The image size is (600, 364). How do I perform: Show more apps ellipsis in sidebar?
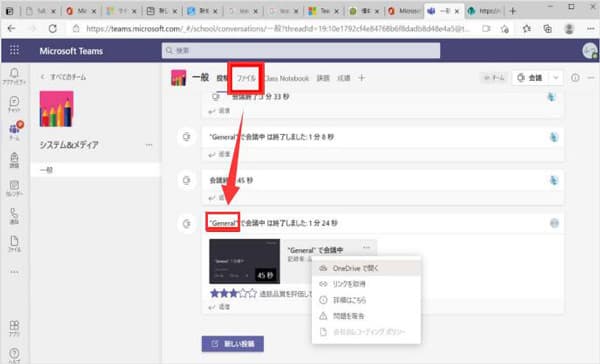(x=14, y=272)
